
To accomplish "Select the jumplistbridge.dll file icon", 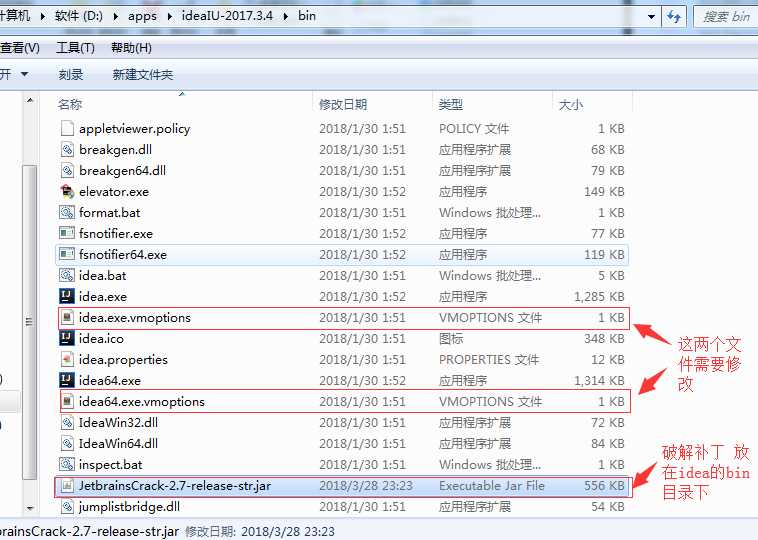I will (67, 507).
